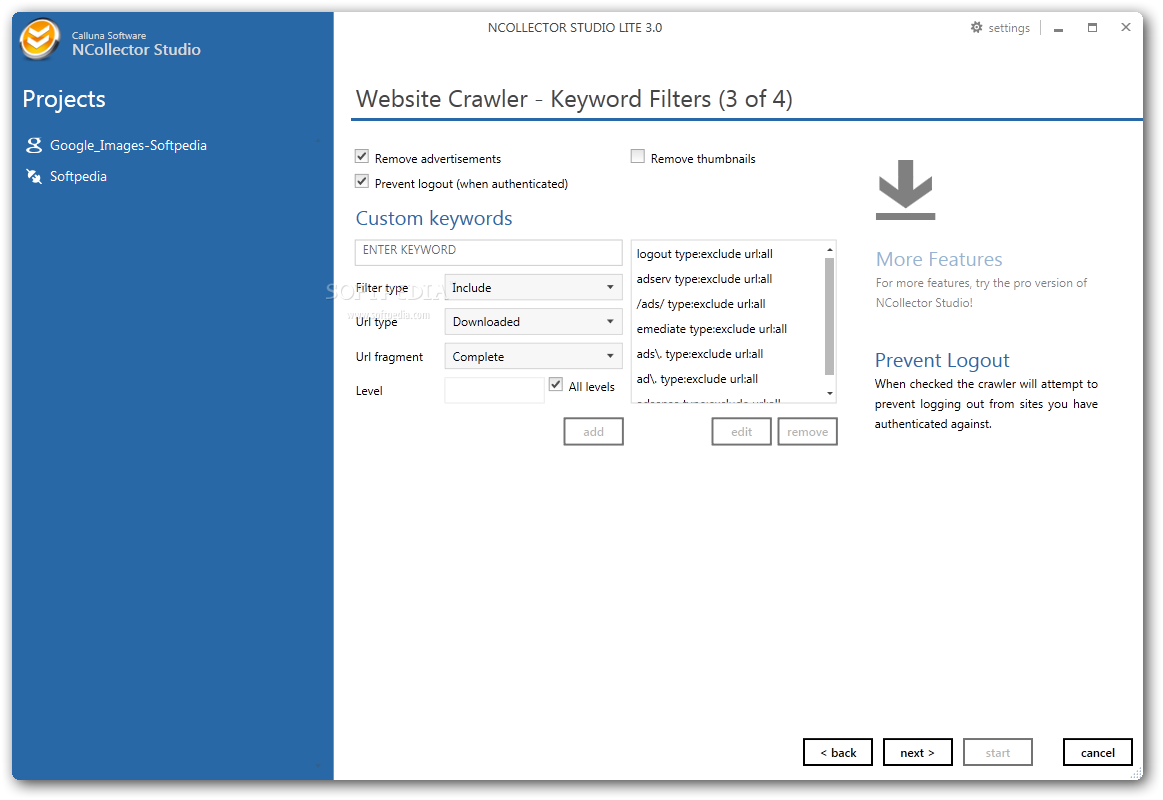Viewport: 1163px width, 800px height.
Task: Minimize the NCollector Studio window
Action: coord(1058,28)
